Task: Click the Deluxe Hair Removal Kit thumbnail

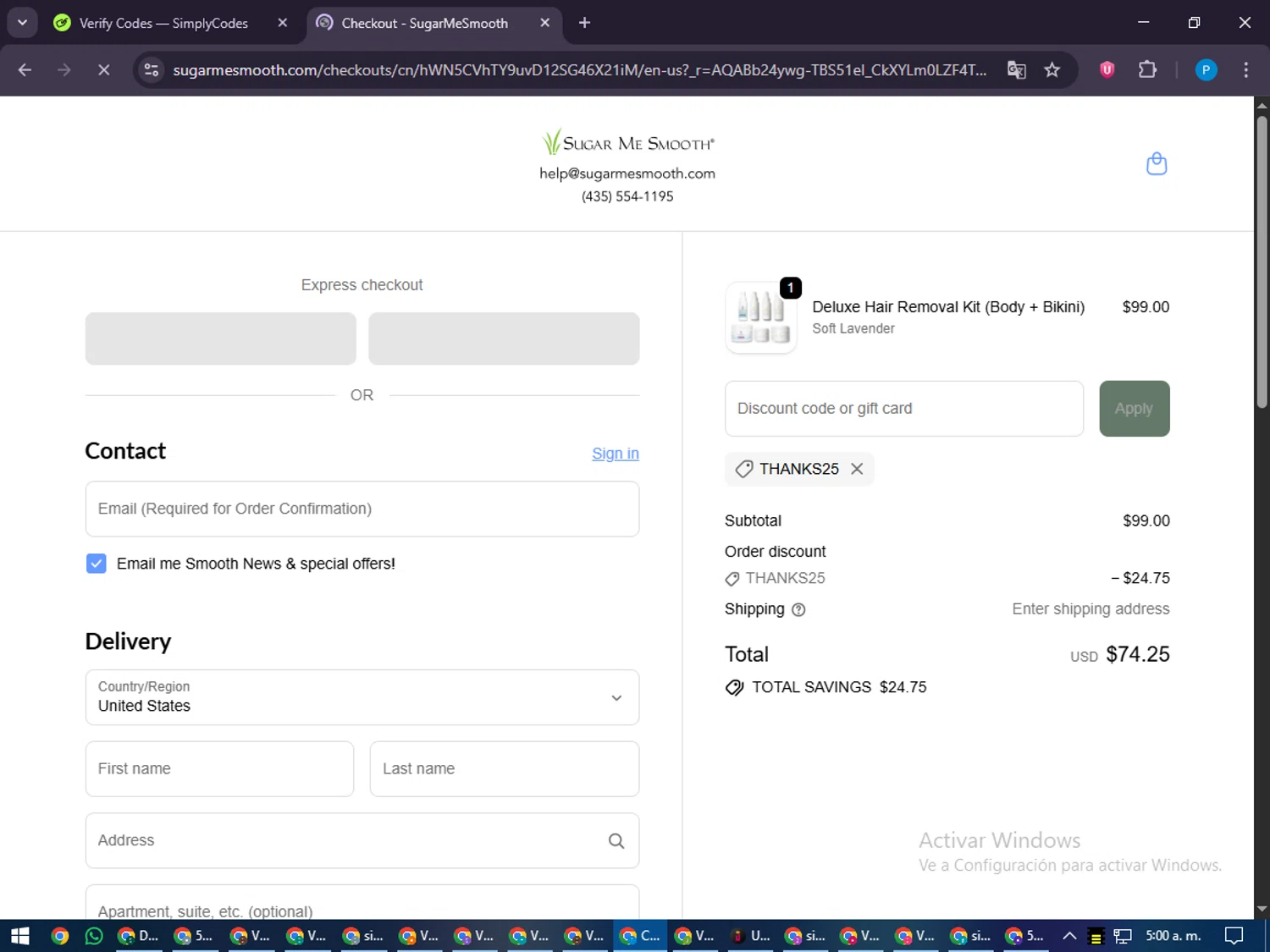Action: (761, 318)
